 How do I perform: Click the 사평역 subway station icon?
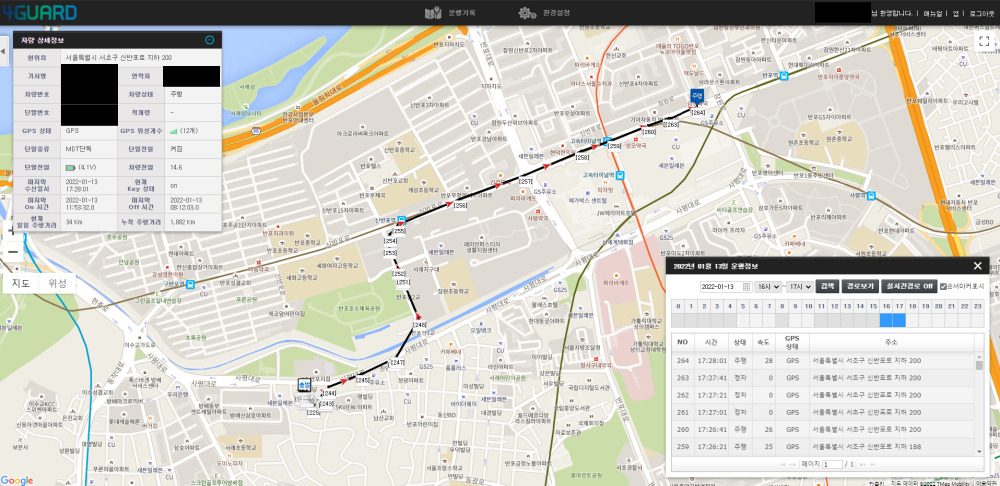871,196
